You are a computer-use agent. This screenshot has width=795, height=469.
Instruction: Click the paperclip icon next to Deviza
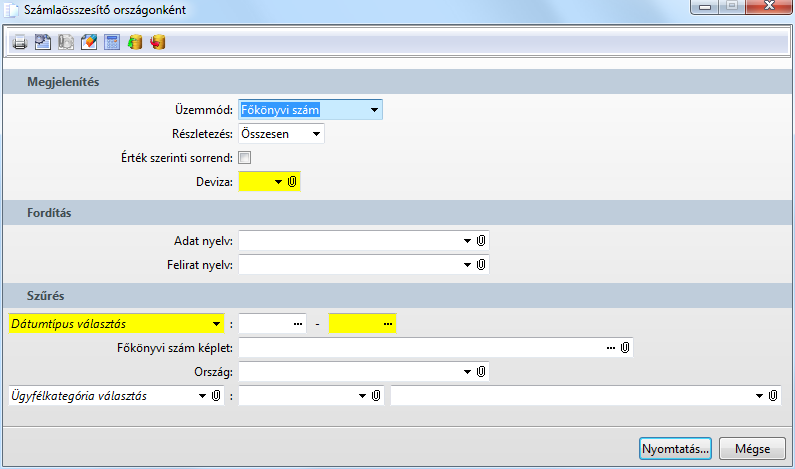click(x=292, y=182)
